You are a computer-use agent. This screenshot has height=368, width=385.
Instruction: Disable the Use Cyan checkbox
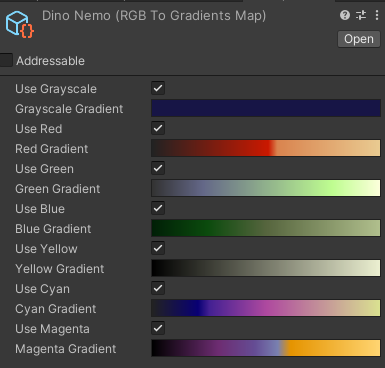(x=158, y=288)
